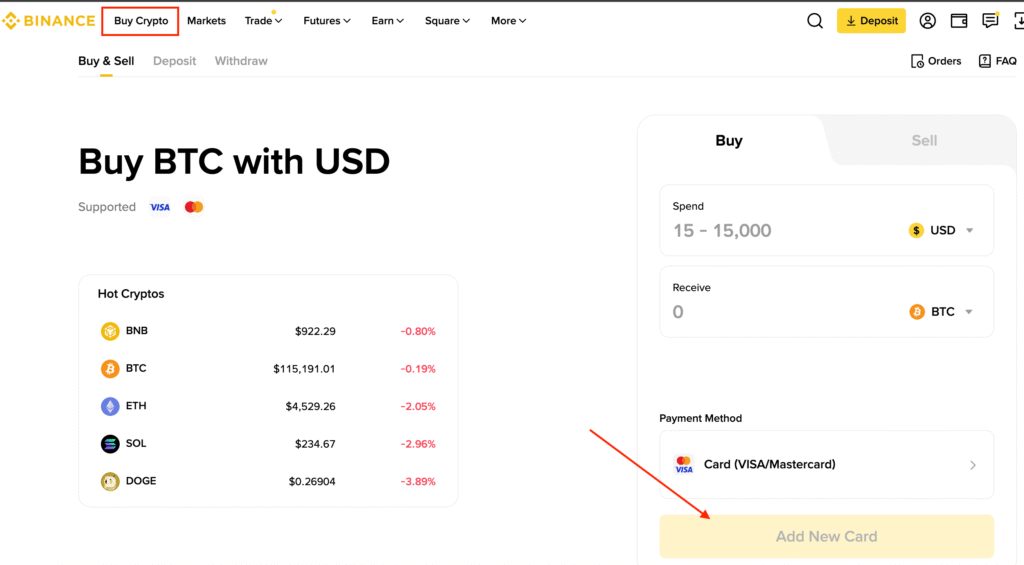The width and height of the screenshot is (1024, 565).
Task: Select the ETH row name
Action: tap(136, 406)
